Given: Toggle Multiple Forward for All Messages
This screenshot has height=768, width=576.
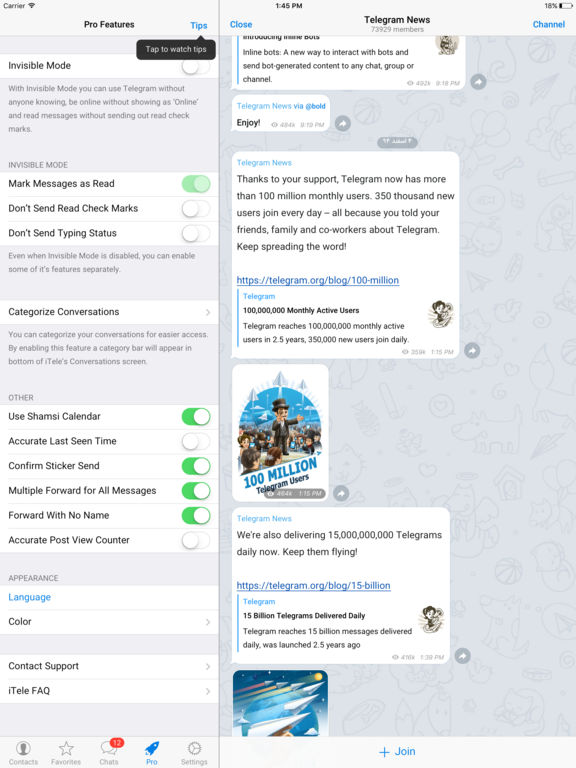Looking at the screenshot, I should 196,491.
